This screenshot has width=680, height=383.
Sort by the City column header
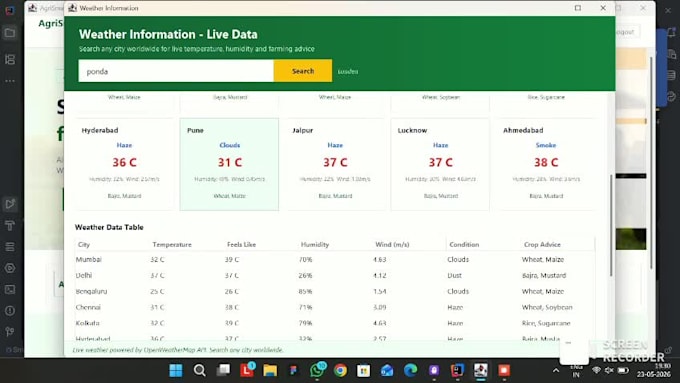pyautogui.click(x=112, y=244)
